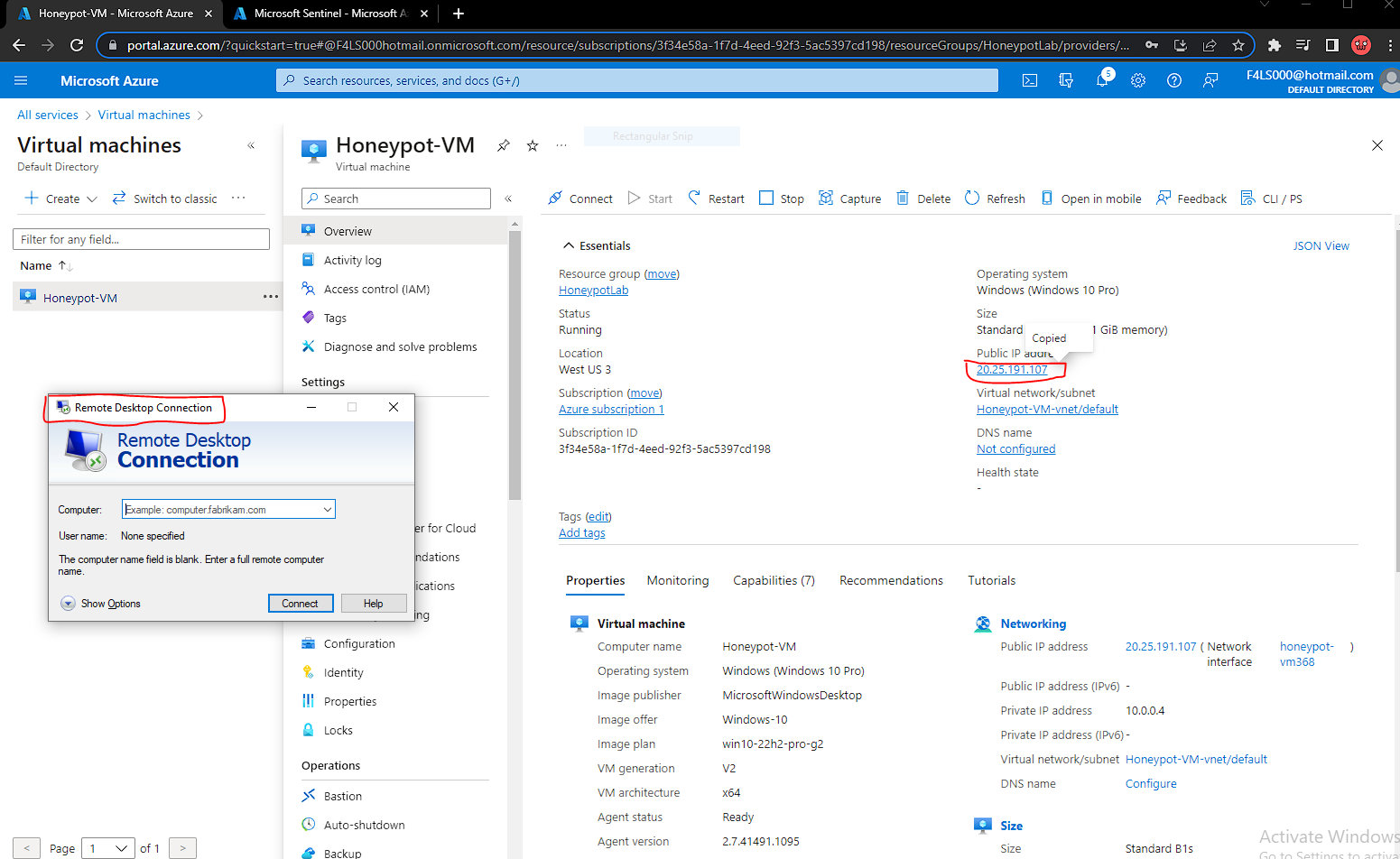The image size is (1400, 859).
Task: Open Cloud Shell from the top bar
Action: [1030, 80]
